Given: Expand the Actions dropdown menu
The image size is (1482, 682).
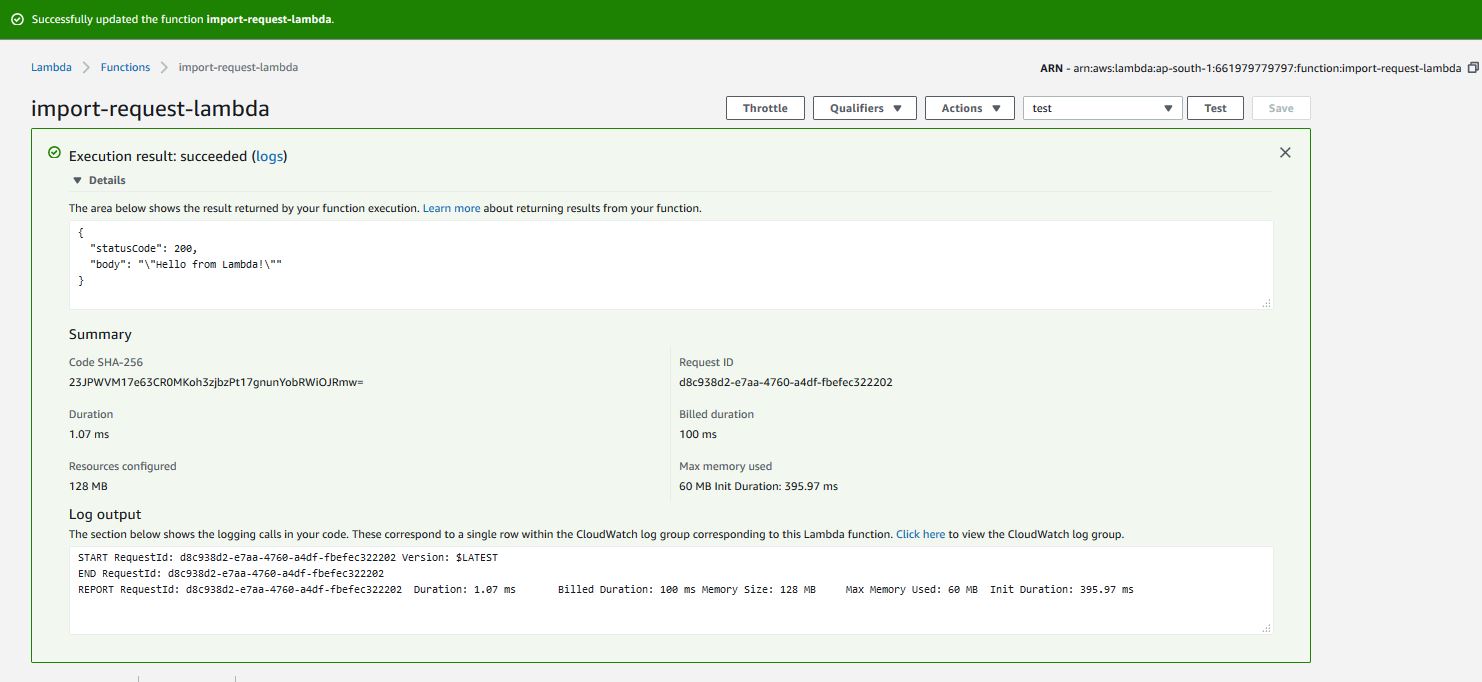Looking at the screenshot, I should pos(970,108).
